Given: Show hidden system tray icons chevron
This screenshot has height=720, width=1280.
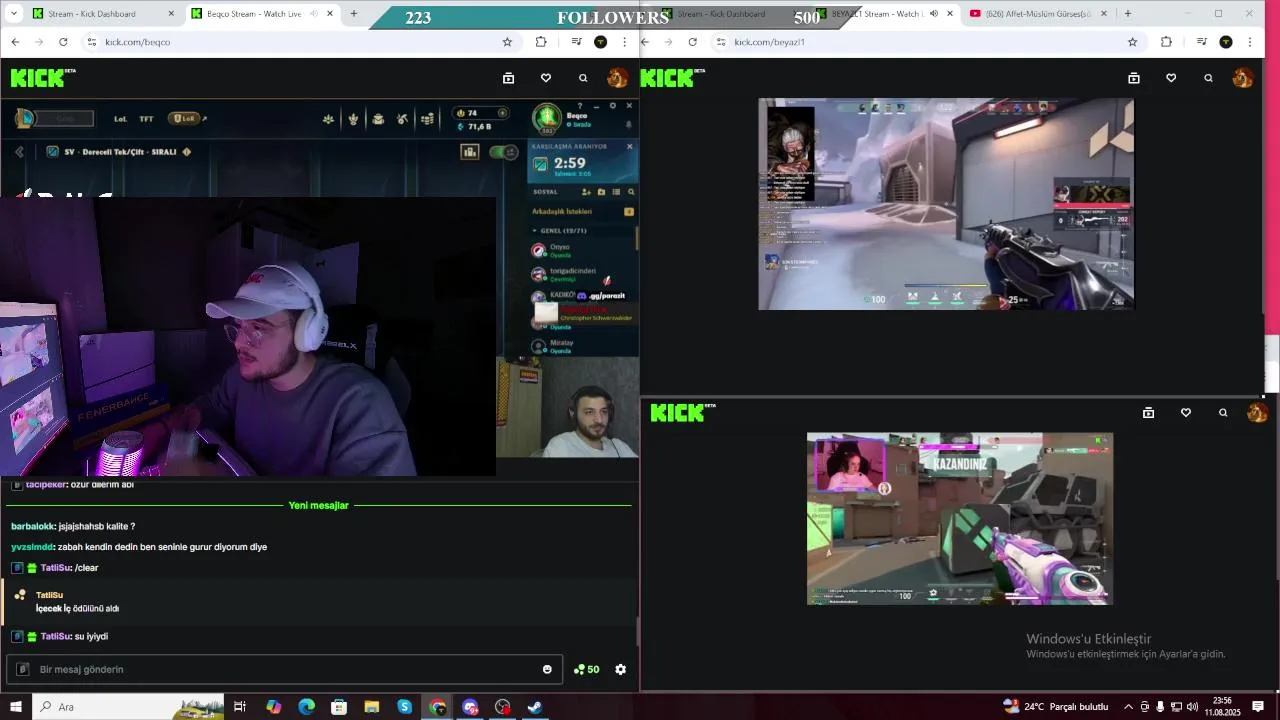Looking at the screenshot, I should click(1129, 707).
